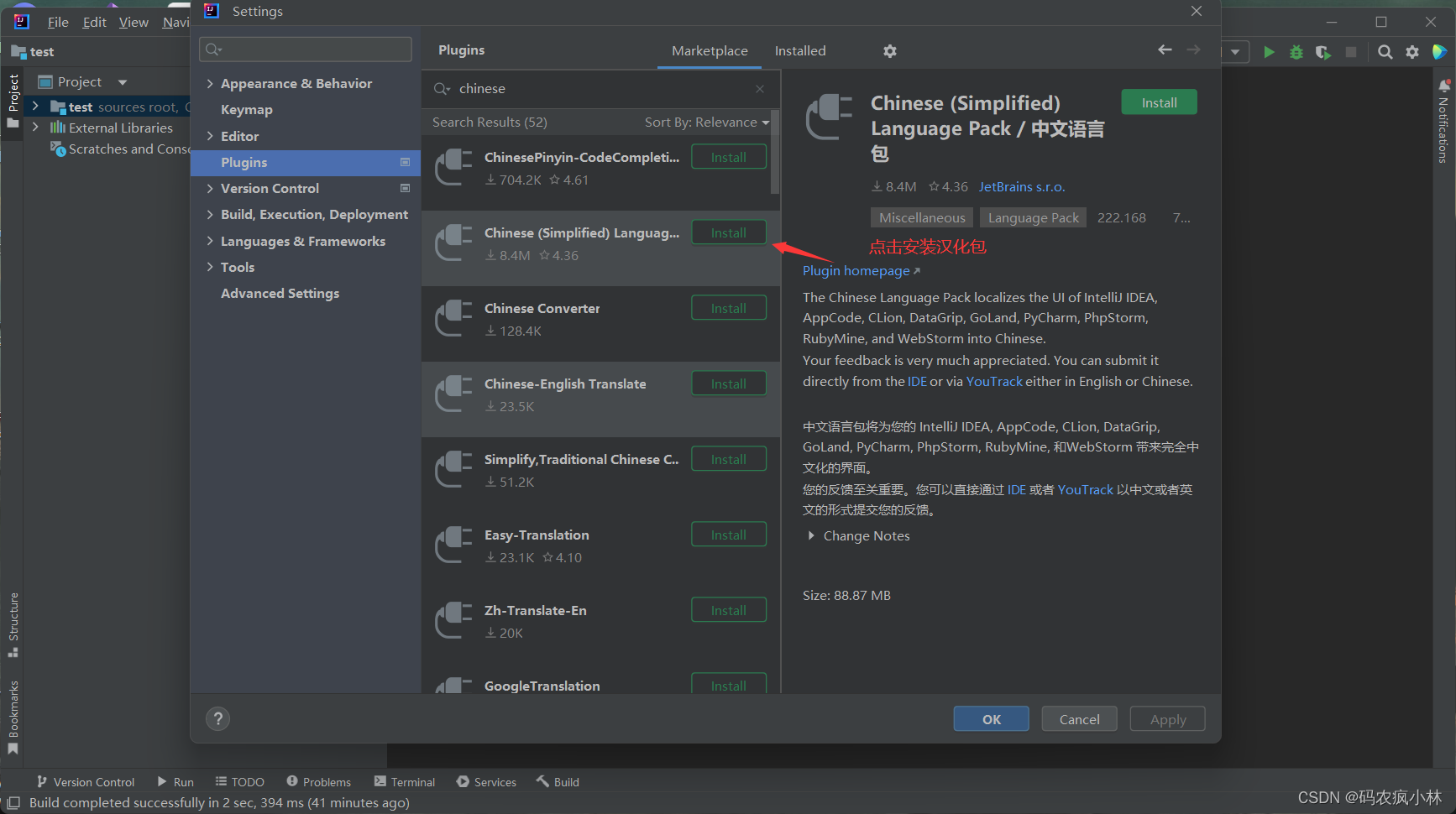Open the Notifications bell panel

pyautogui.click(x=1444, y=86)
